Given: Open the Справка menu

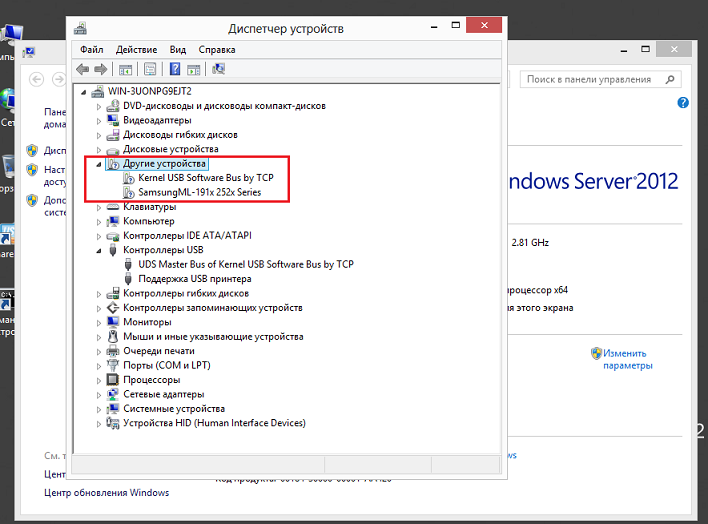Looking at the screenshot, I should pos(217,49).
